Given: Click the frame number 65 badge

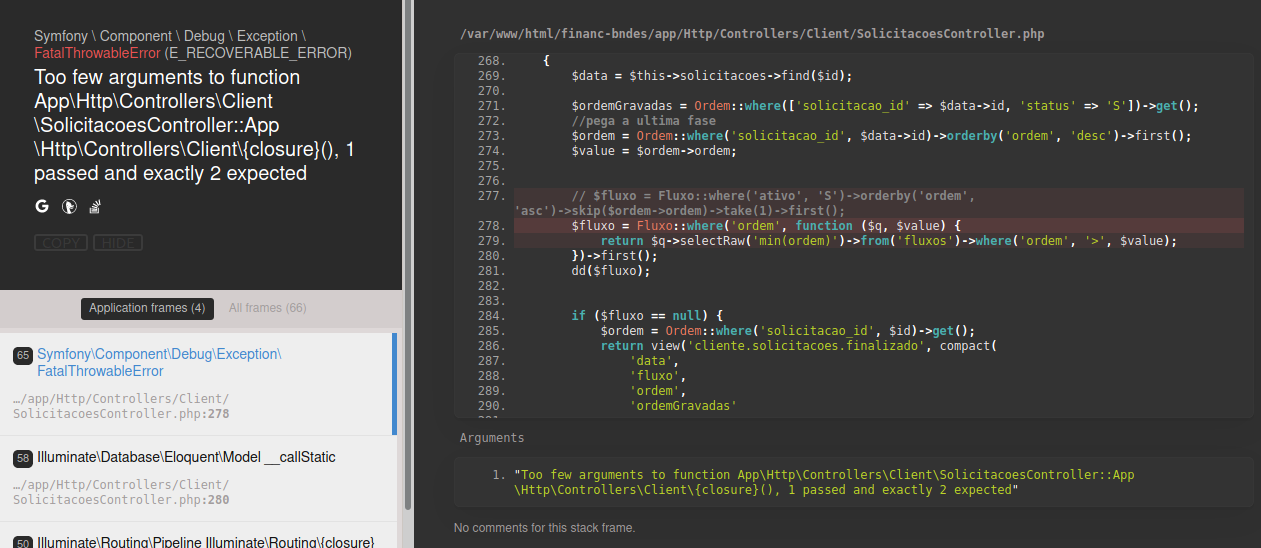Looking at the screenshot, I should [23, 356].
